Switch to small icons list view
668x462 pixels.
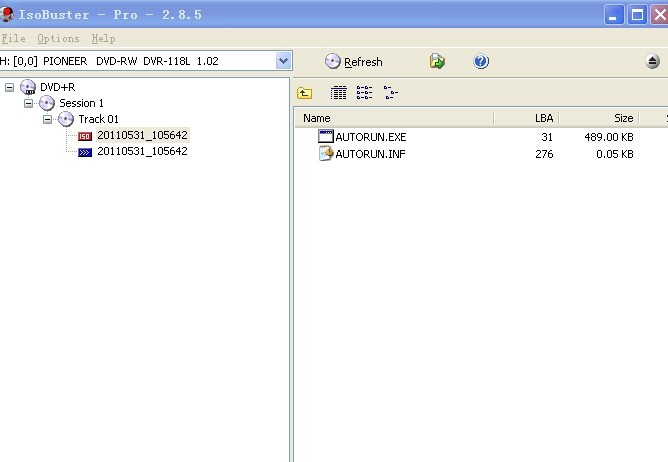[x=364, y=92]
